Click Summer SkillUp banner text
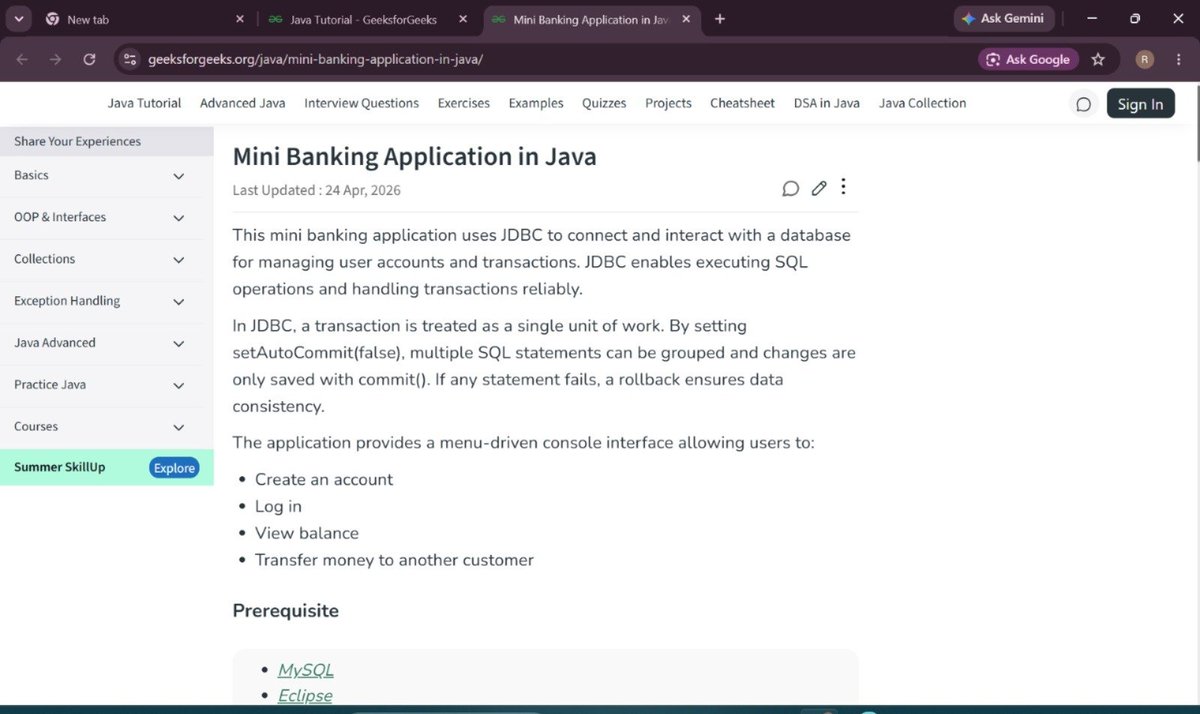1200x714 pixels. click(x=59, y=467)
